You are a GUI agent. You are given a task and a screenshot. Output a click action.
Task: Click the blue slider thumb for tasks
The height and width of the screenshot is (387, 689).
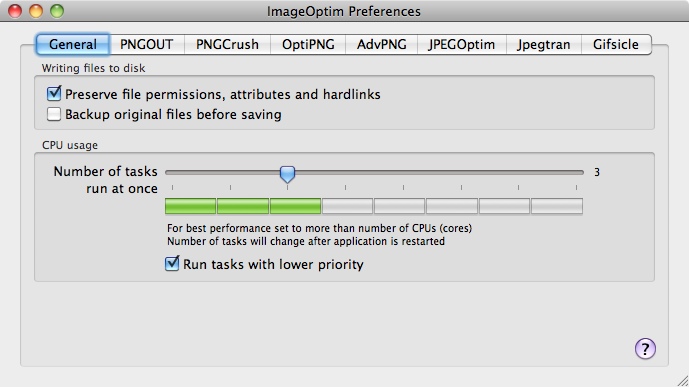click(x=287, y=174)
